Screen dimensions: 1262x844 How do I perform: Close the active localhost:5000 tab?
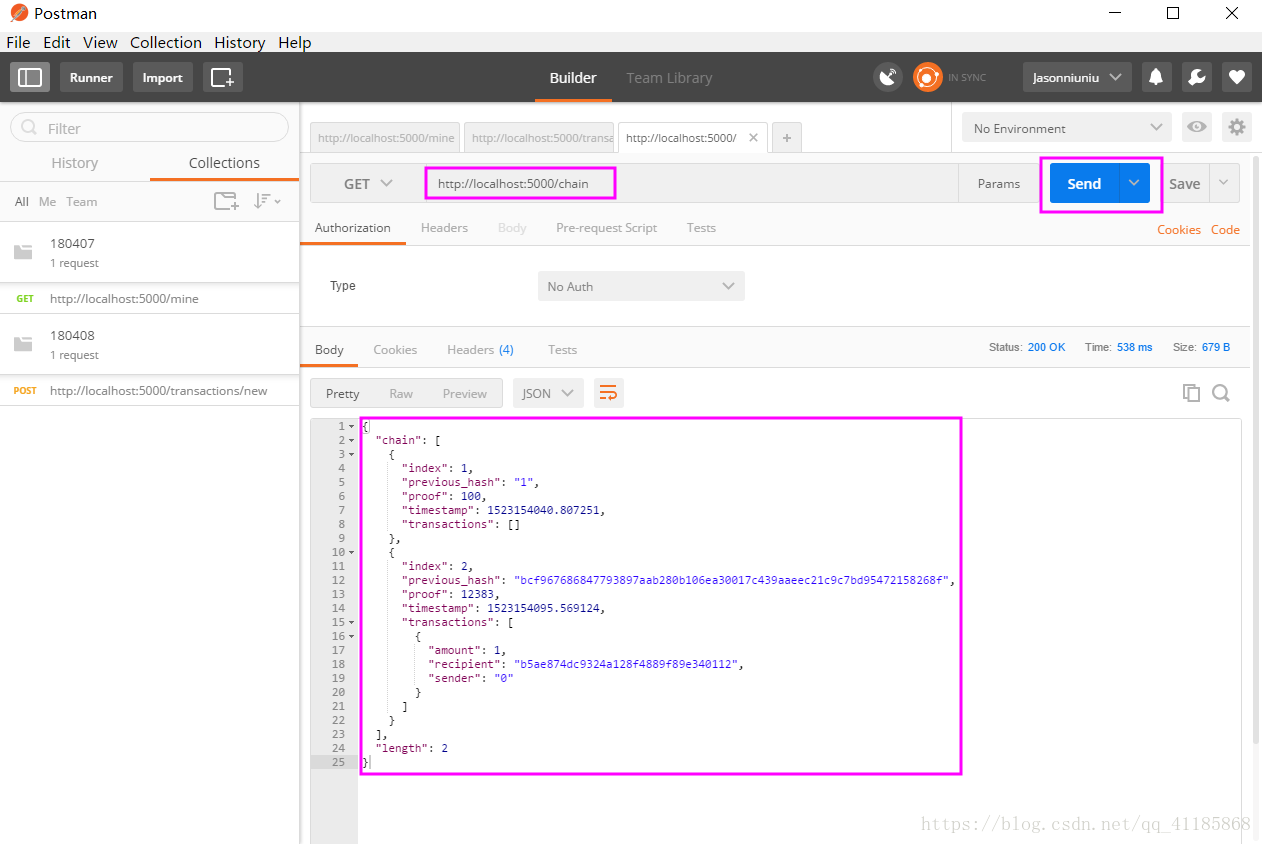pos(753,138)
